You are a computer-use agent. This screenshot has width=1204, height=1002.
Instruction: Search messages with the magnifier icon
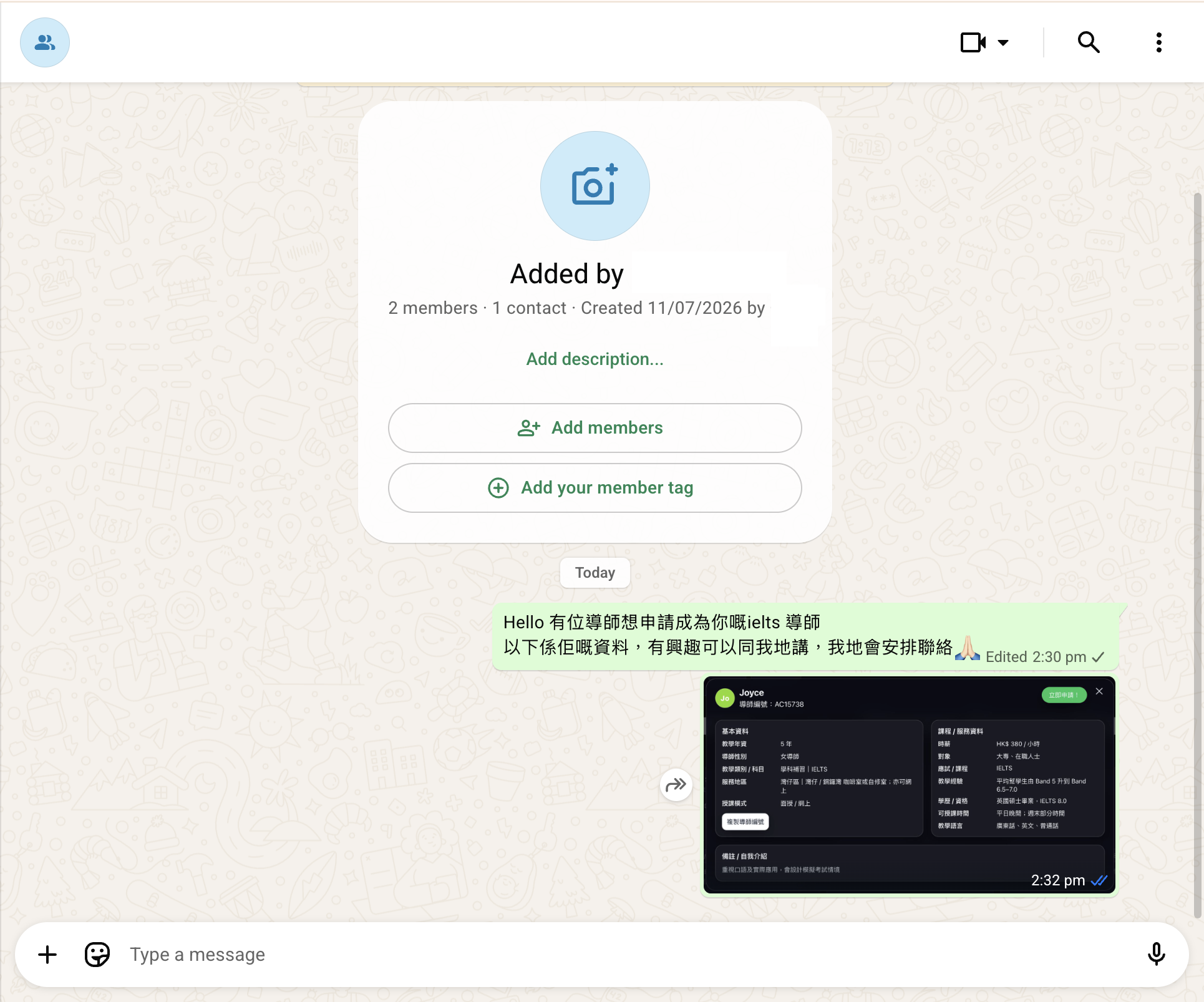pos(1089,42)
